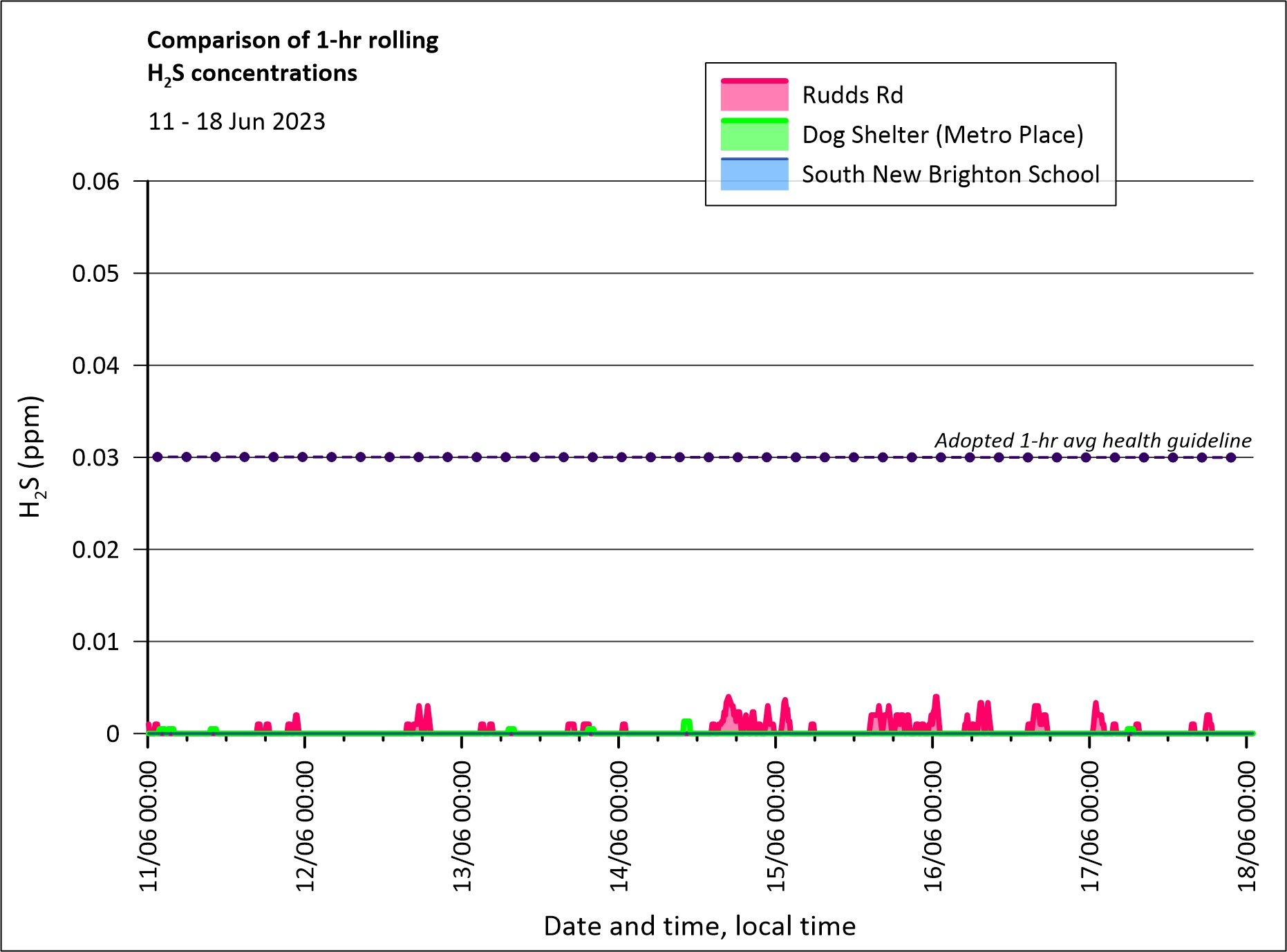Select the 'Adopted 1-hr avg health guideline' annotation
The image size is (1287, 952).
[x=1093, y=440]
